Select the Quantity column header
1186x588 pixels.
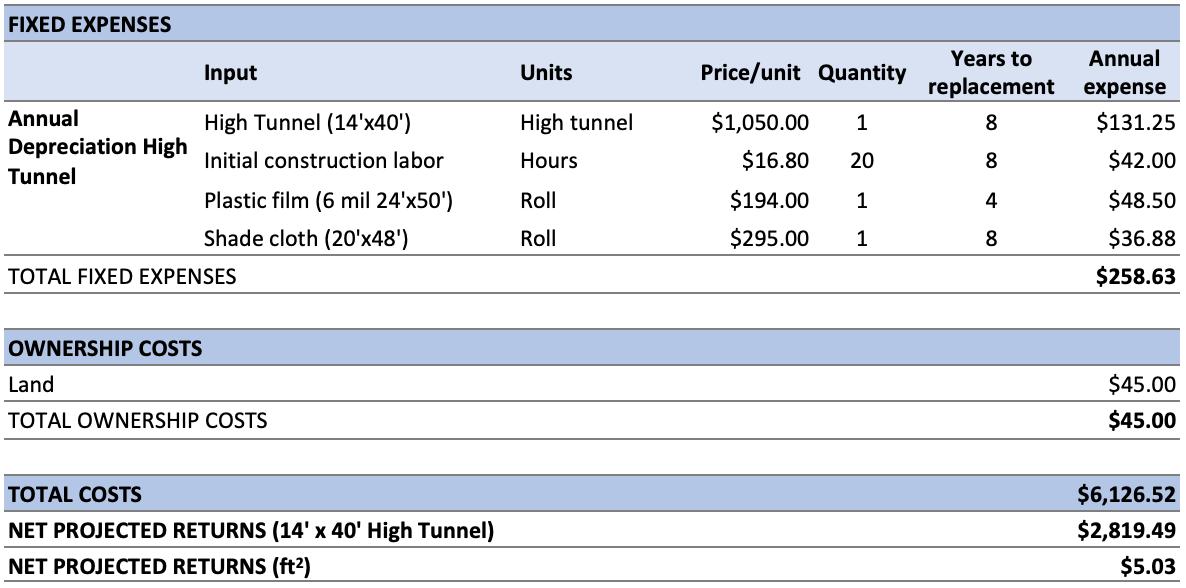pos(862,73)
